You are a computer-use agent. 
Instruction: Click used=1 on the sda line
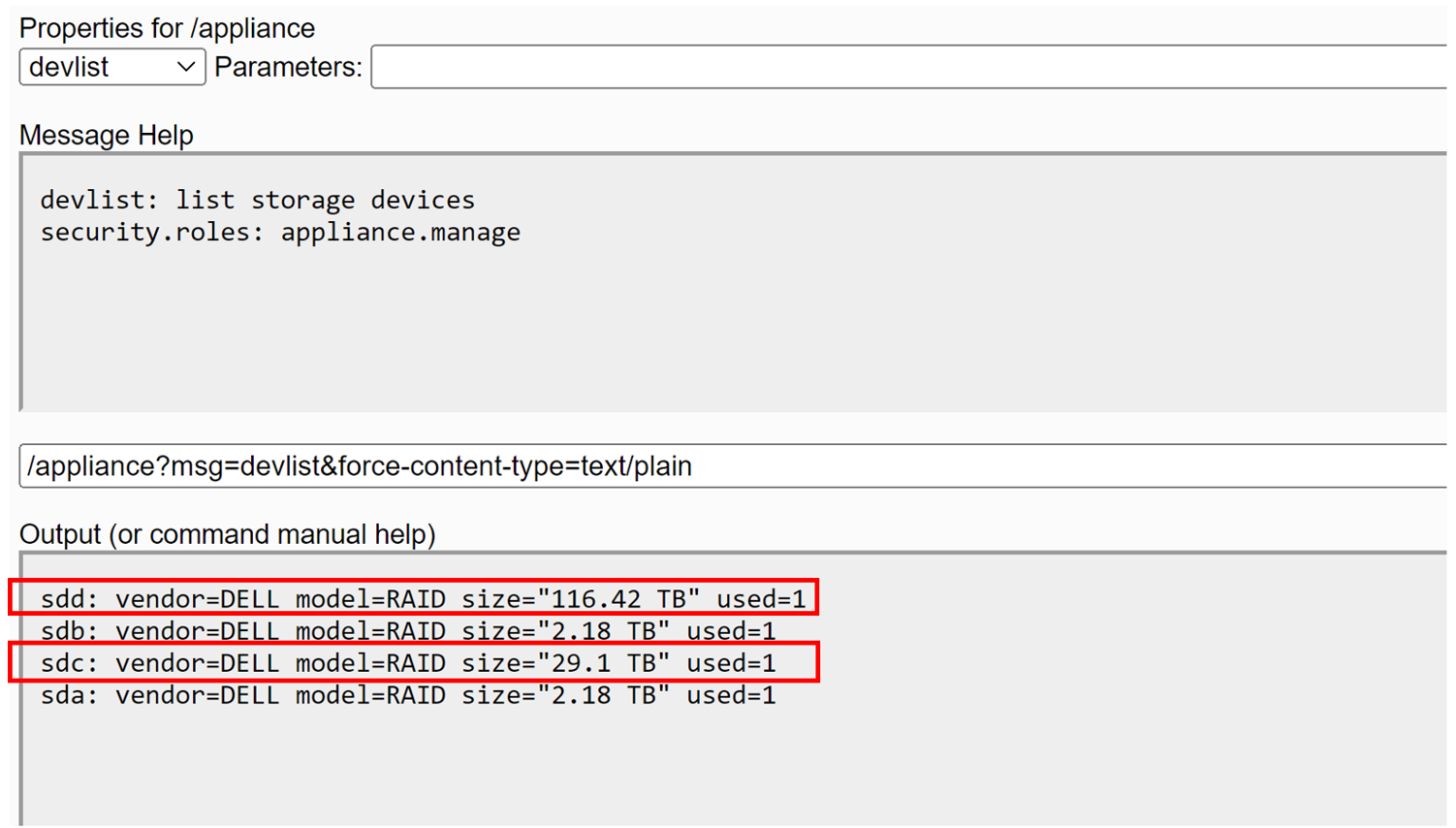click(731, 695)
